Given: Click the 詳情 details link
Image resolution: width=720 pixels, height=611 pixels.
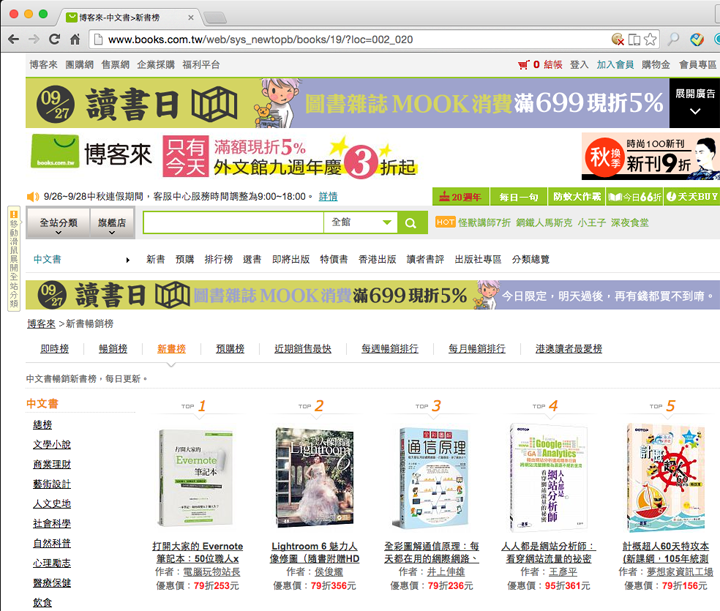Looking at the screenshot, I should pos(328,197).
